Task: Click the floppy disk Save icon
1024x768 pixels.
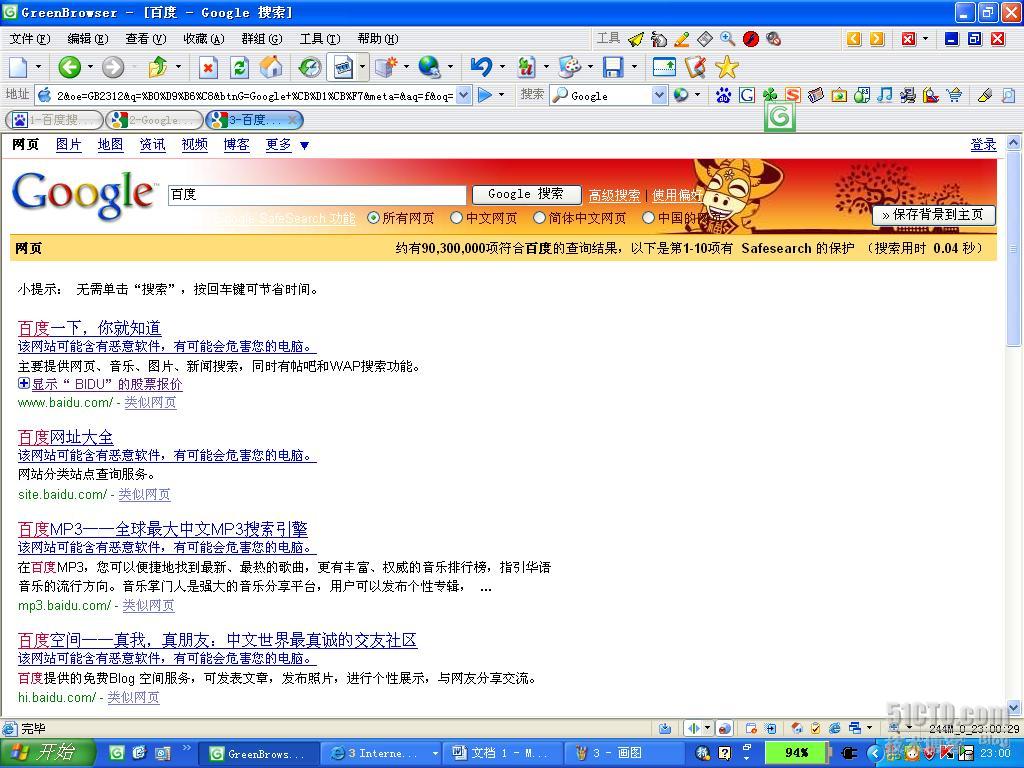Action: [613, 67]
